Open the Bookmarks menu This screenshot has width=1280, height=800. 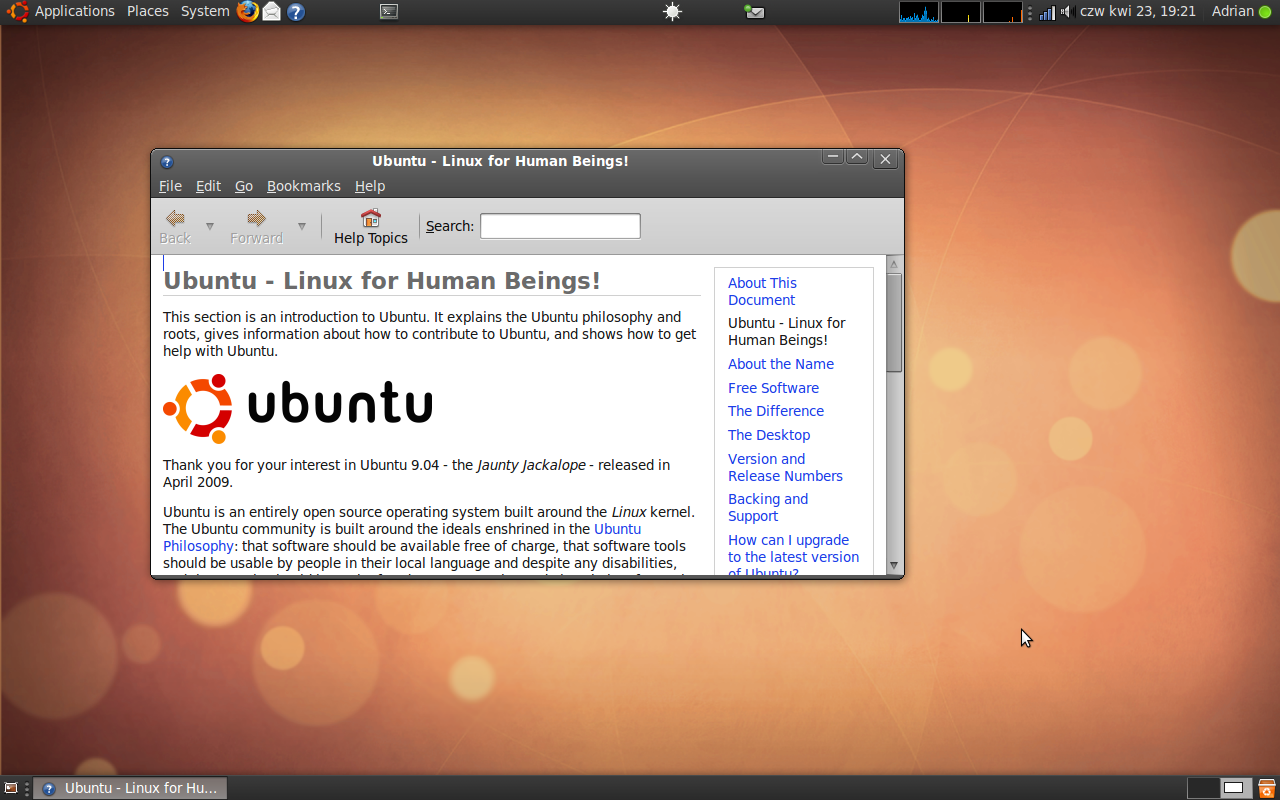304,186
